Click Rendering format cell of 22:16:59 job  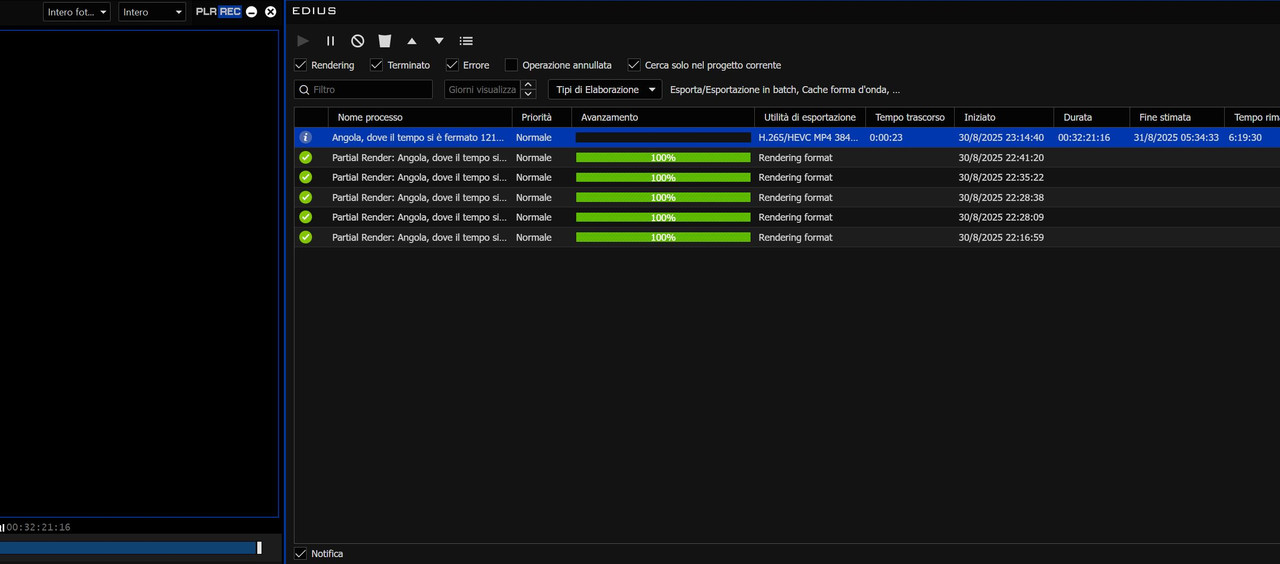pyautogui.click(x=795, y=237)
